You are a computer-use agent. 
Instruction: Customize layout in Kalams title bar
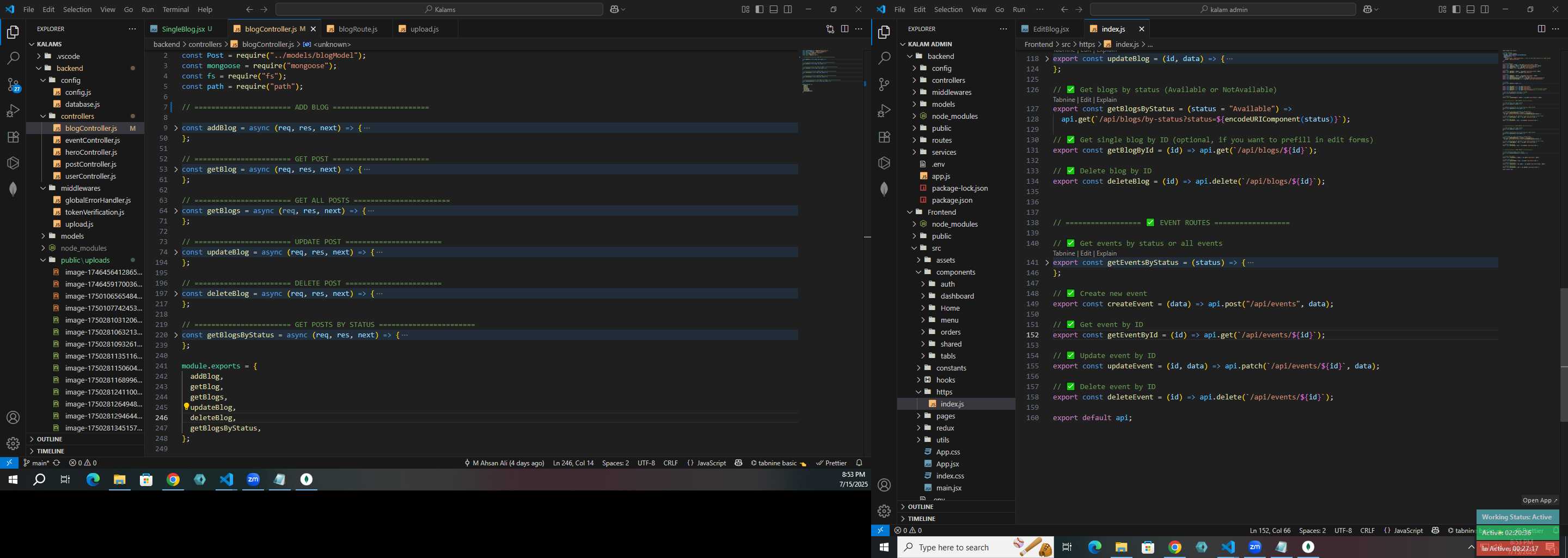(x=745, y=9)
